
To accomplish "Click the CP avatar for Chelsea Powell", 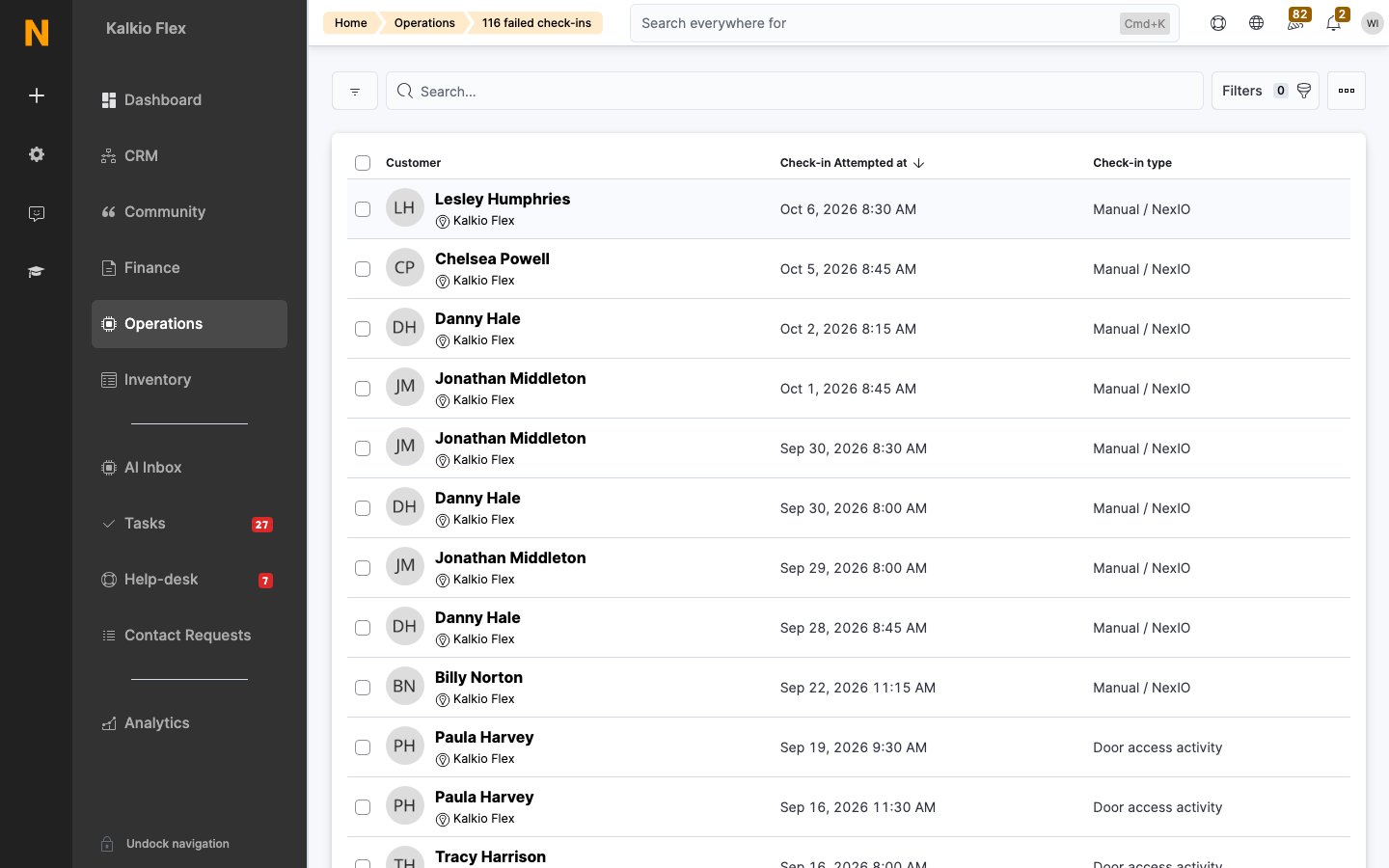I will (x=405, y=268).
